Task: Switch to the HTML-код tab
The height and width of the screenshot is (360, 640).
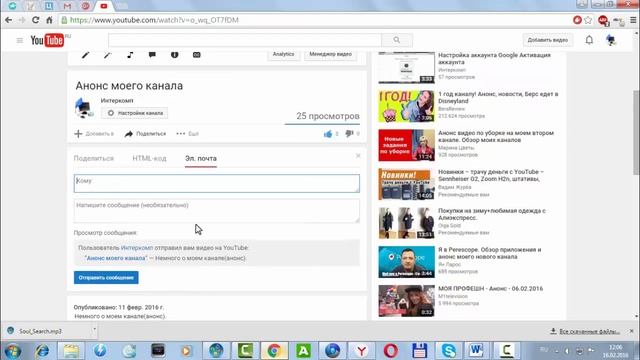Action: pyautogui.click(x=149, y=158)
